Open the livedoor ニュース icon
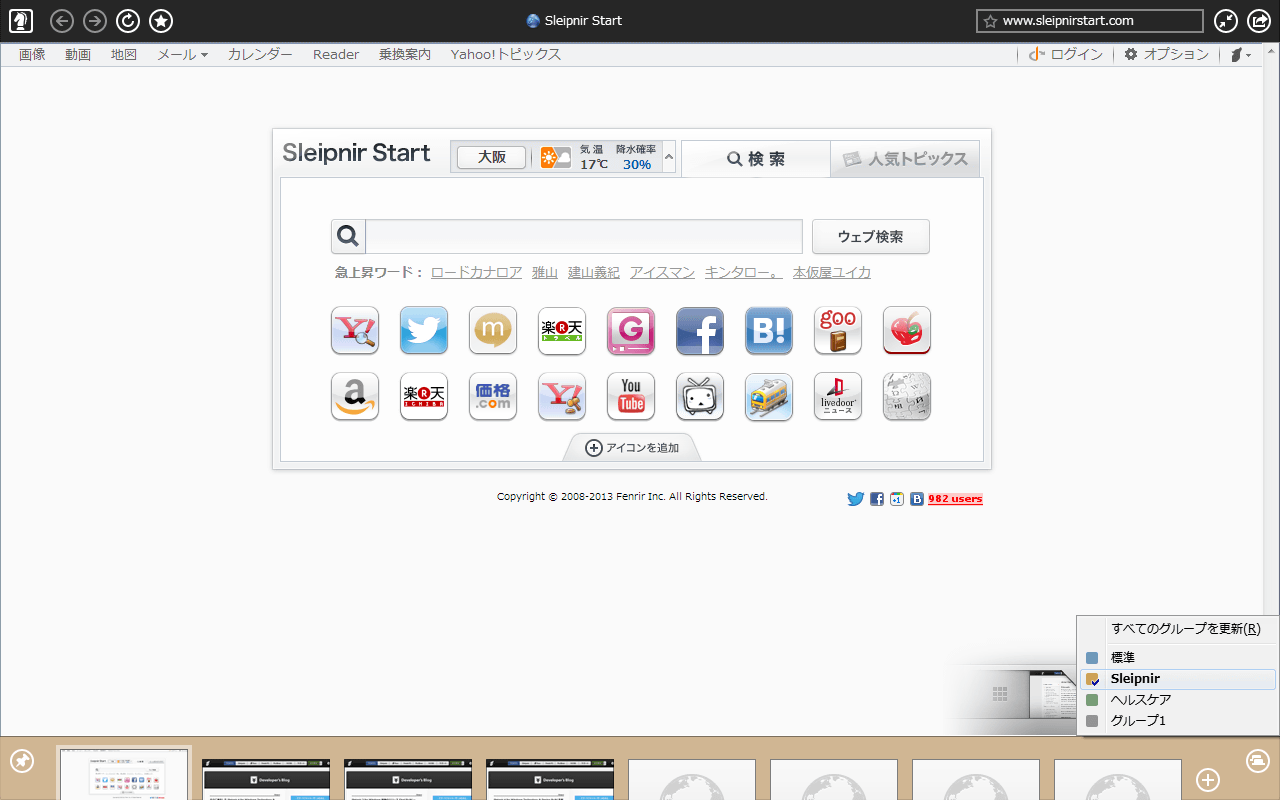Image resolution: width=1280 pixels, height=800 pixels. point(838,396)
